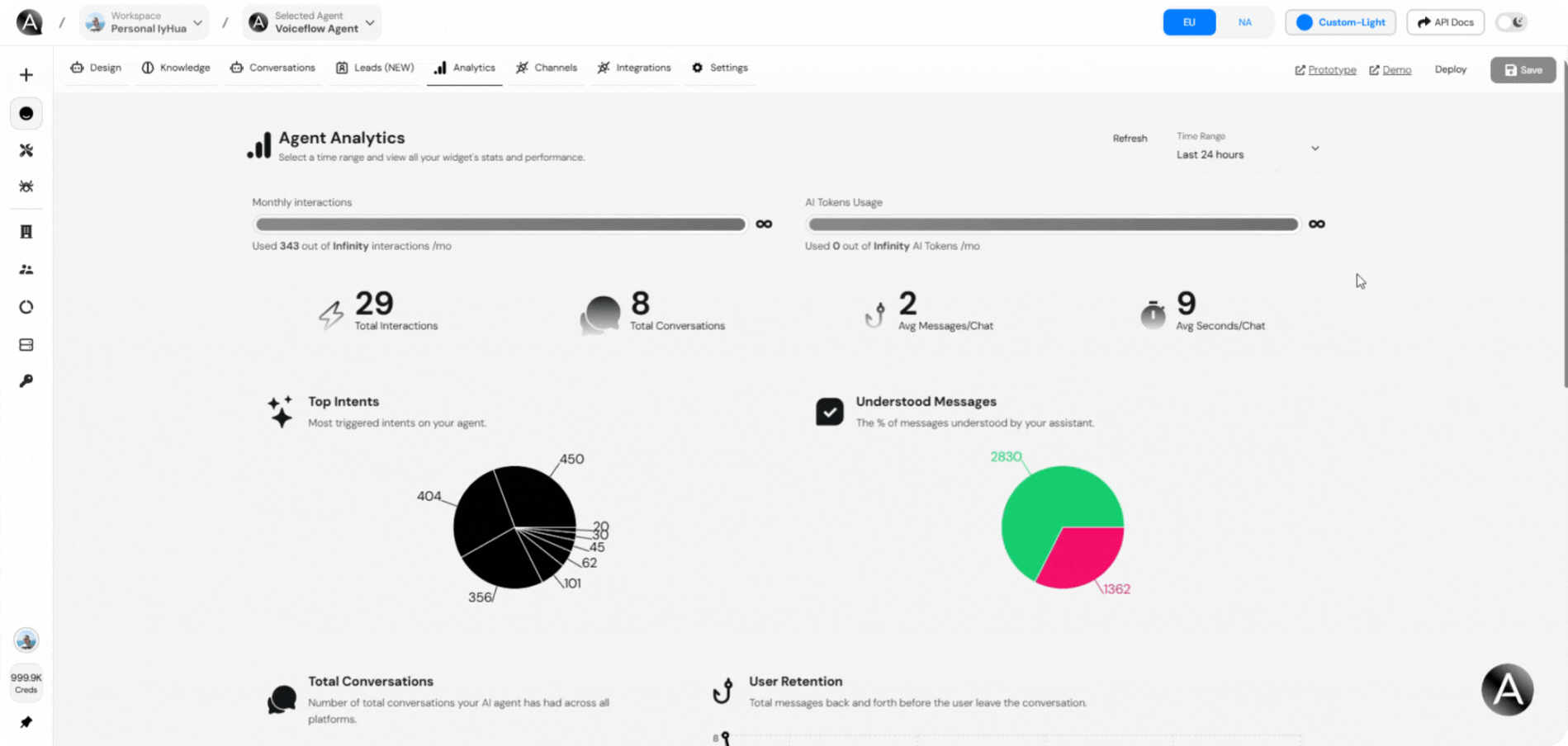This screenshot has height=746, width=1568.
Task: Click the Total Conversations section bubble icon
Action: 282,699
